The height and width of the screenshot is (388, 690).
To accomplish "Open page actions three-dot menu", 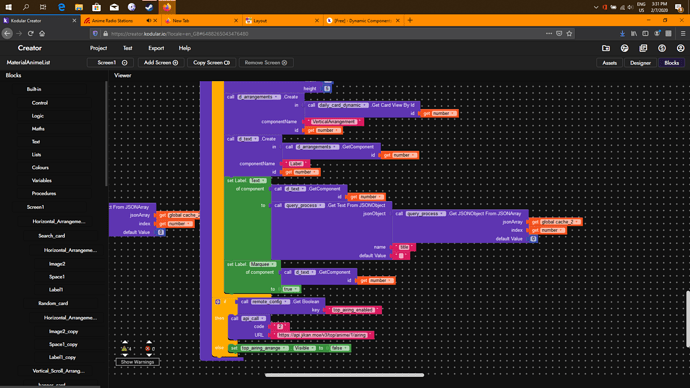I will pos(549,33).
